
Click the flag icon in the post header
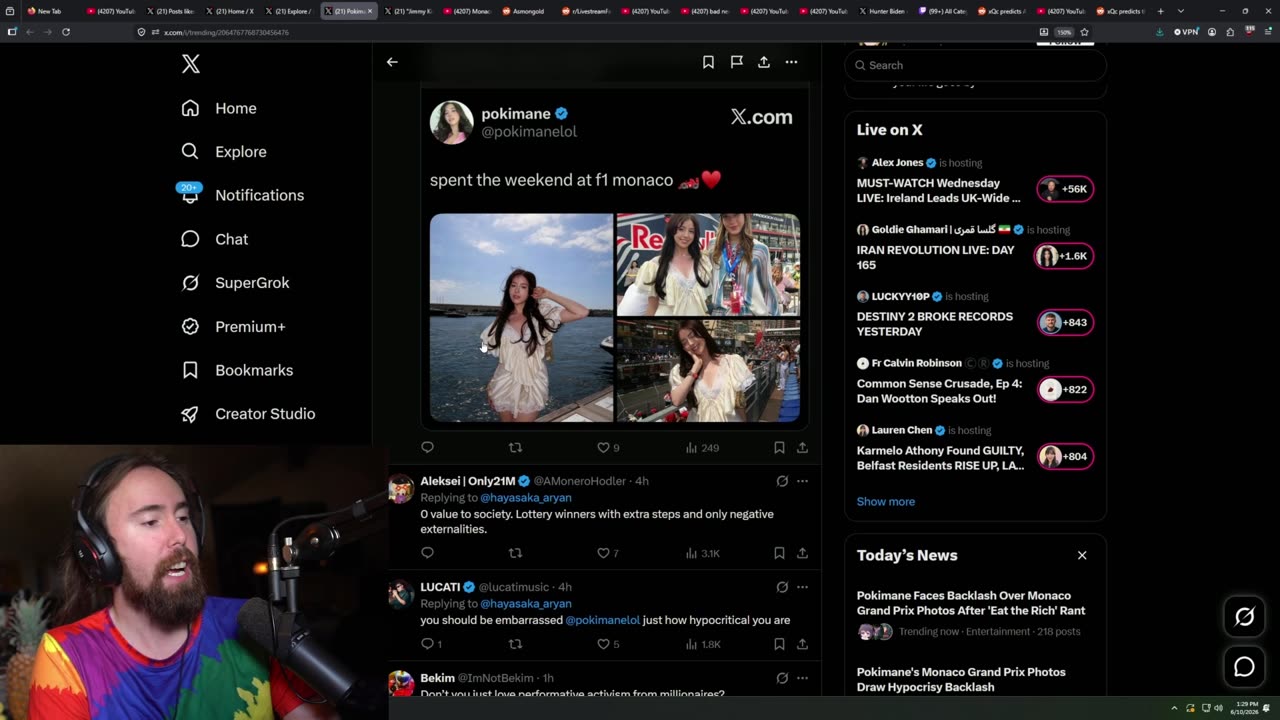(x=736, y=62)
